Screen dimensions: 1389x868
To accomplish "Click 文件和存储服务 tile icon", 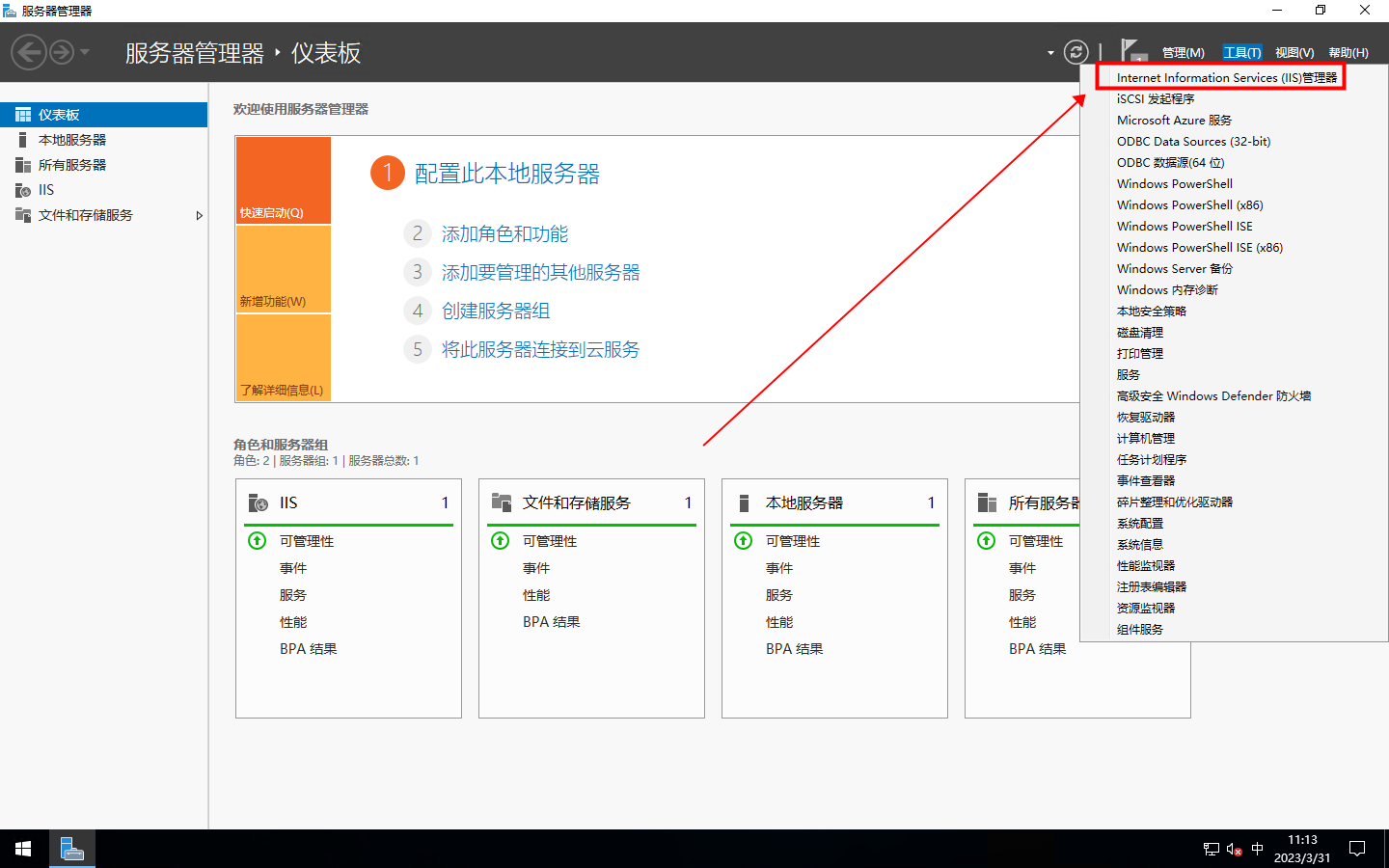I will [x=502, y=502].
